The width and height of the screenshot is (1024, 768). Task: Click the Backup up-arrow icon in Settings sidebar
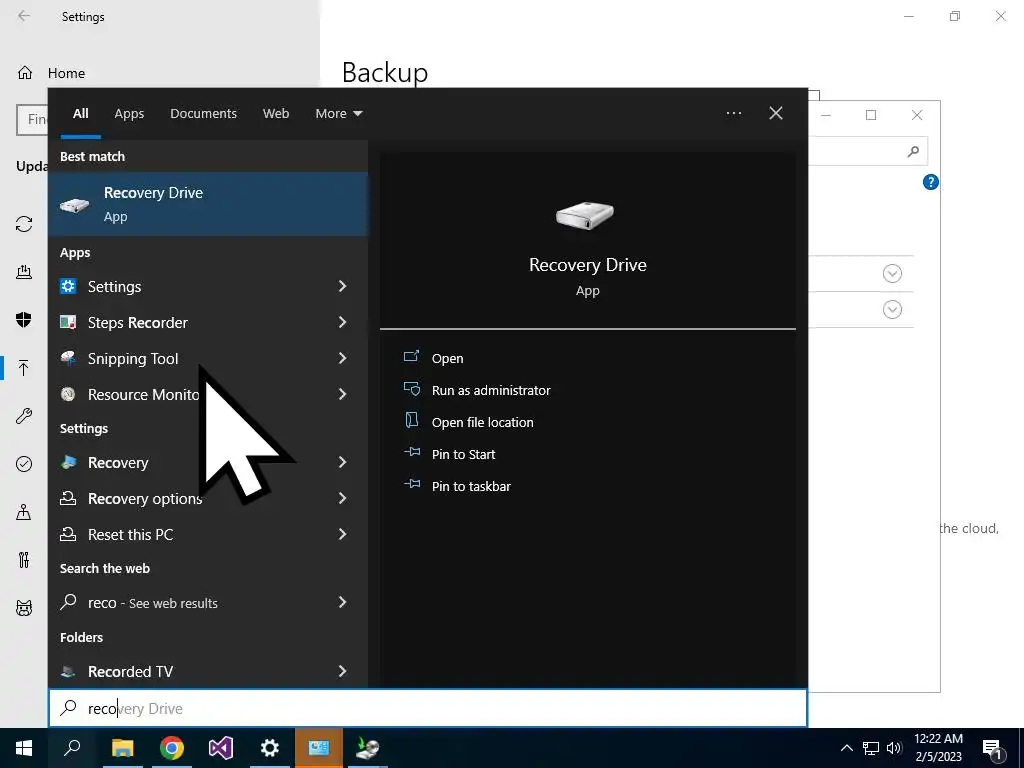[24, 368]
